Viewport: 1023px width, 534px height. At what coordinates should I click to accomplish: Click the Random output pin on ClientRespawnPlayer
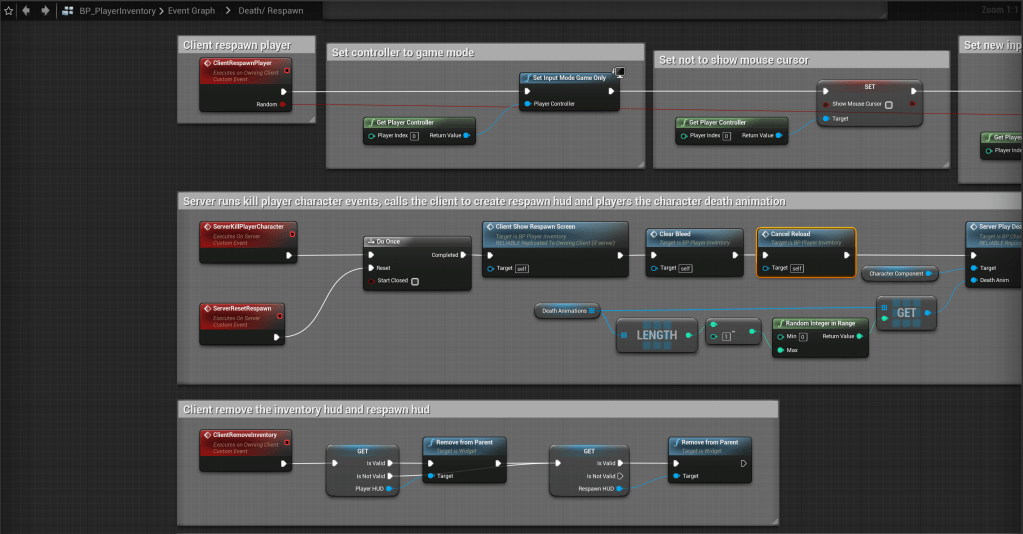click(282, 104)
